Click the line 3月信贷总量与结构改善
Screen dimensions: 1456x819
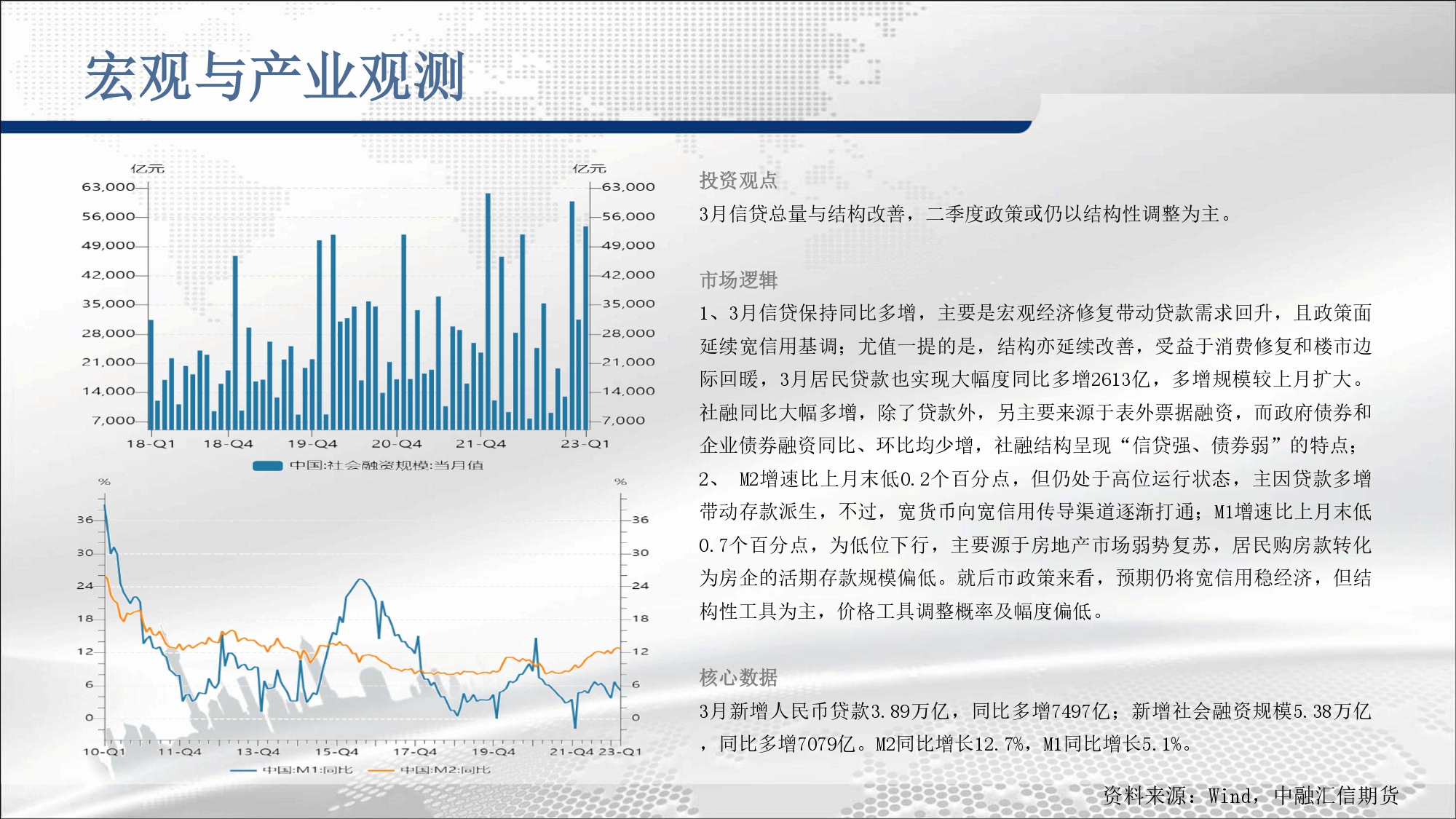point(965,214)
